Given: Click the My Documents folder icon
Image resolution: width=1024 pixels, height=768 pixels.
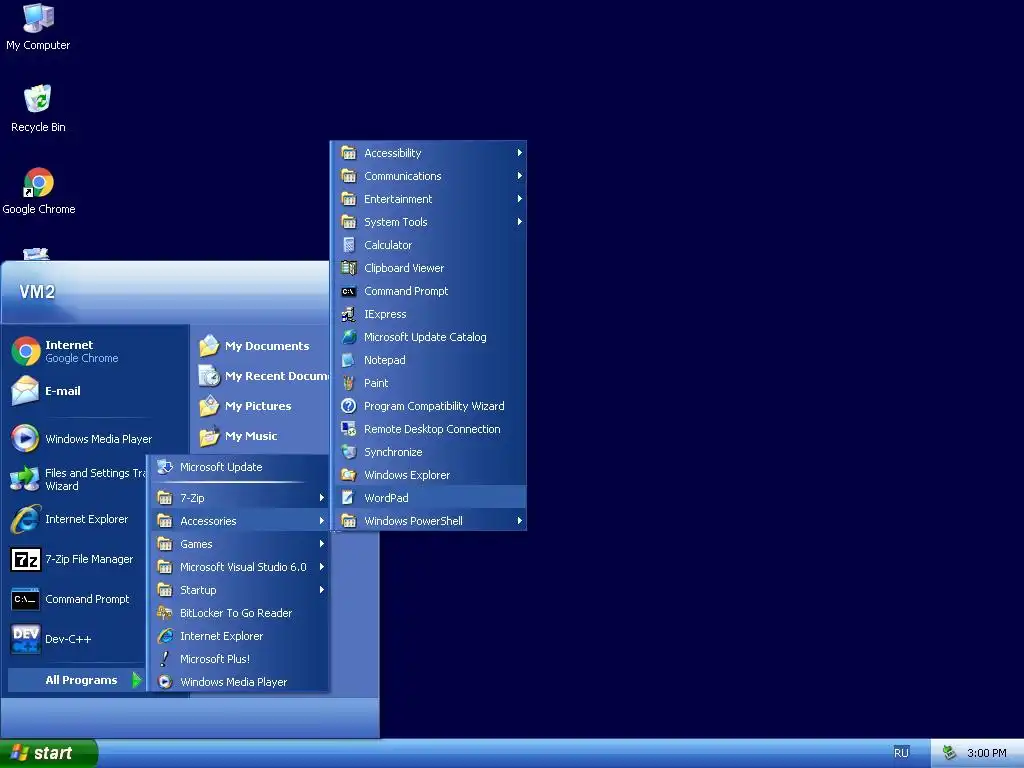Looking at the screenshot, I should click(209, 345).
